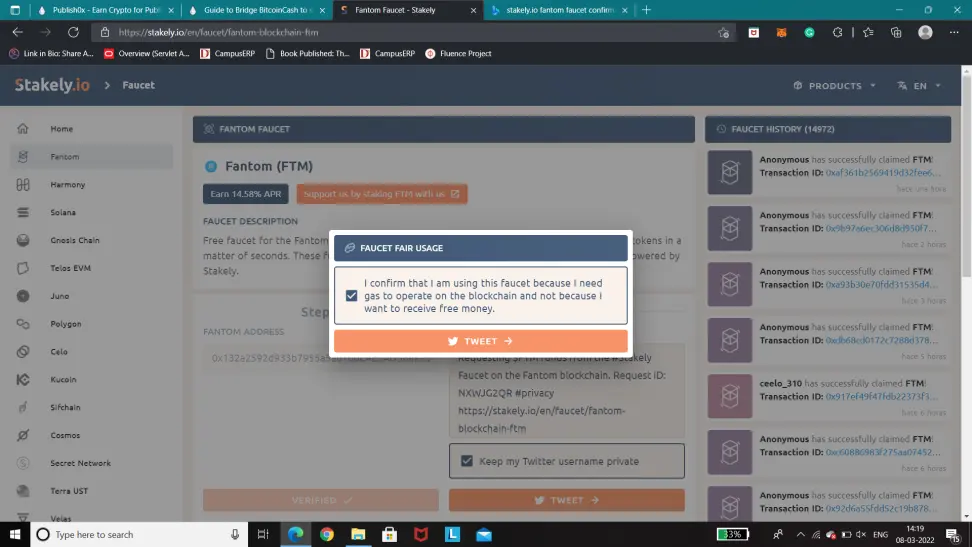Switch to the Fantom Faucet - Stakely tab
Screen dimensions: 972x547
pyautogui.click(x=408, y=10)
